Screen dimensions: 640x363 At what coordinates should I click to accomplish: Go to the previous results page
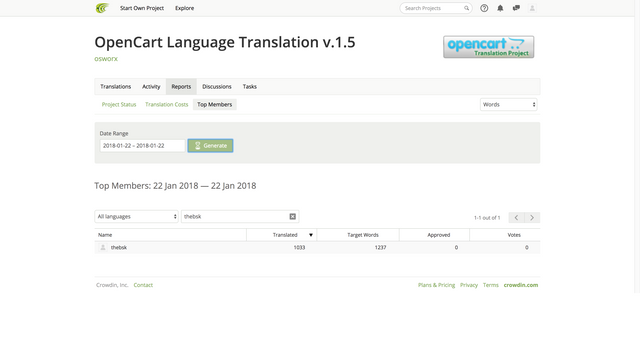pos(516,218)
